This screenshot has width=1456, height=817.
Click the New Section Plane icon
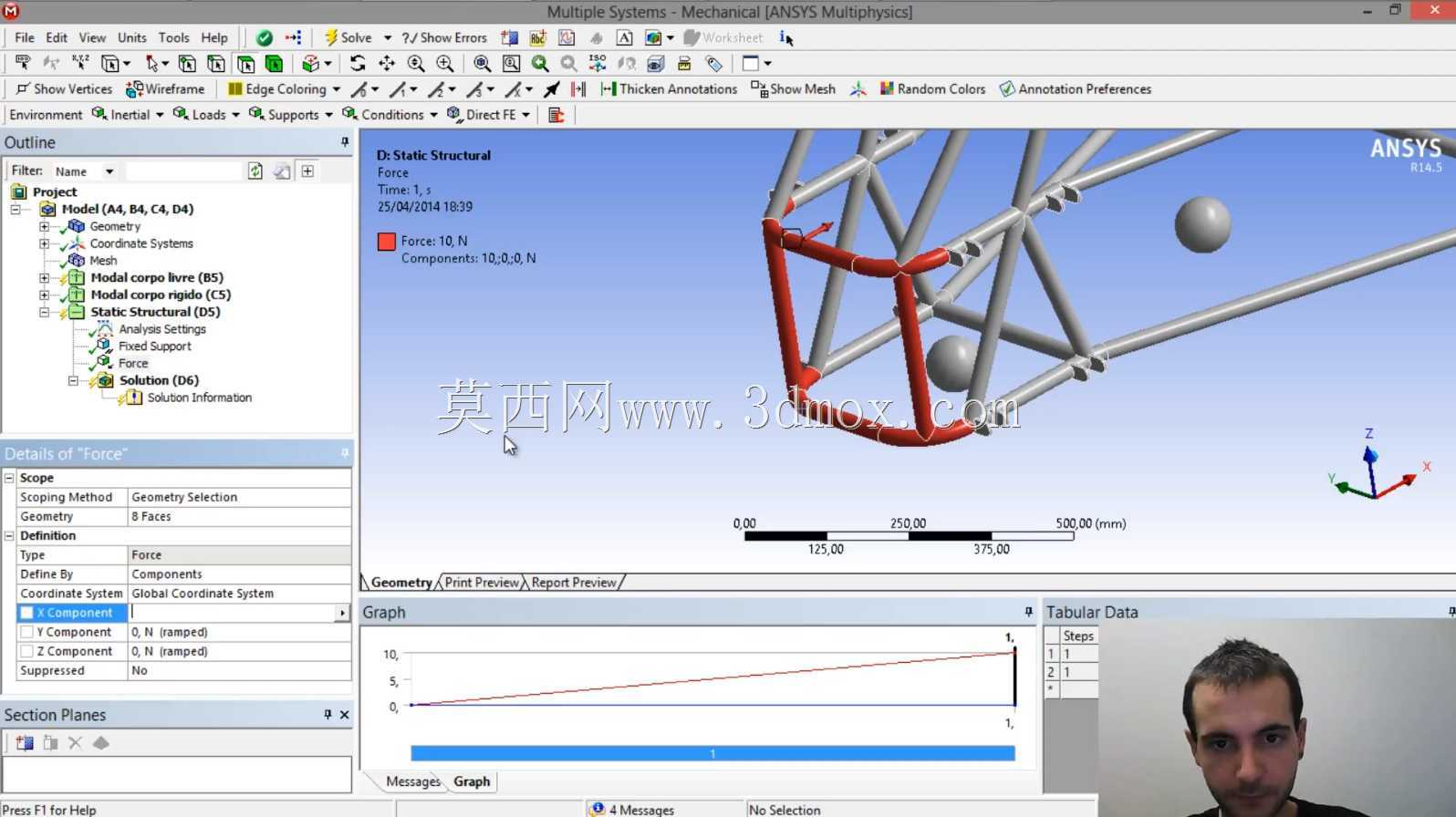click(x=25, y=743)
